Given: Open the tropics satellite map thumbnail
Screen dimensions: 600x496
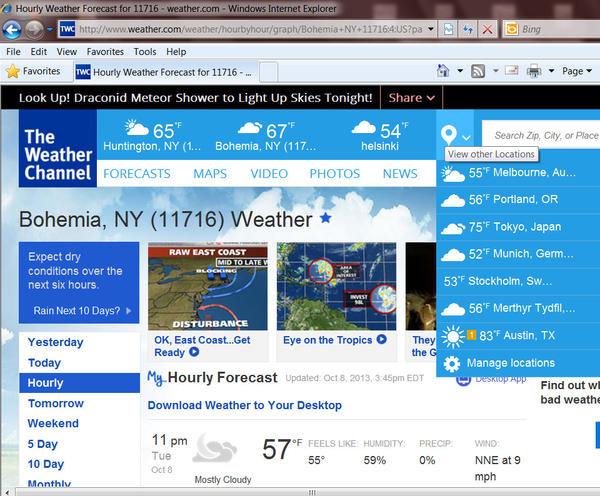Looking at the screenshot, I should pyautogui.click(x=336, y=286).
